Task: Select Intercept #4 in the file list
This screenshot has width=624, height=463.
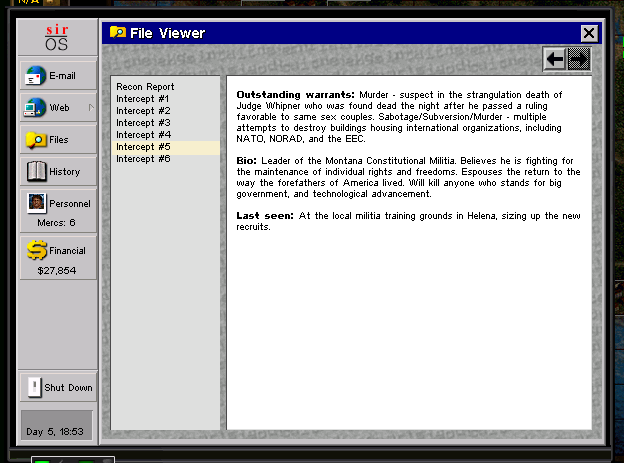Action: click(165, 135)
